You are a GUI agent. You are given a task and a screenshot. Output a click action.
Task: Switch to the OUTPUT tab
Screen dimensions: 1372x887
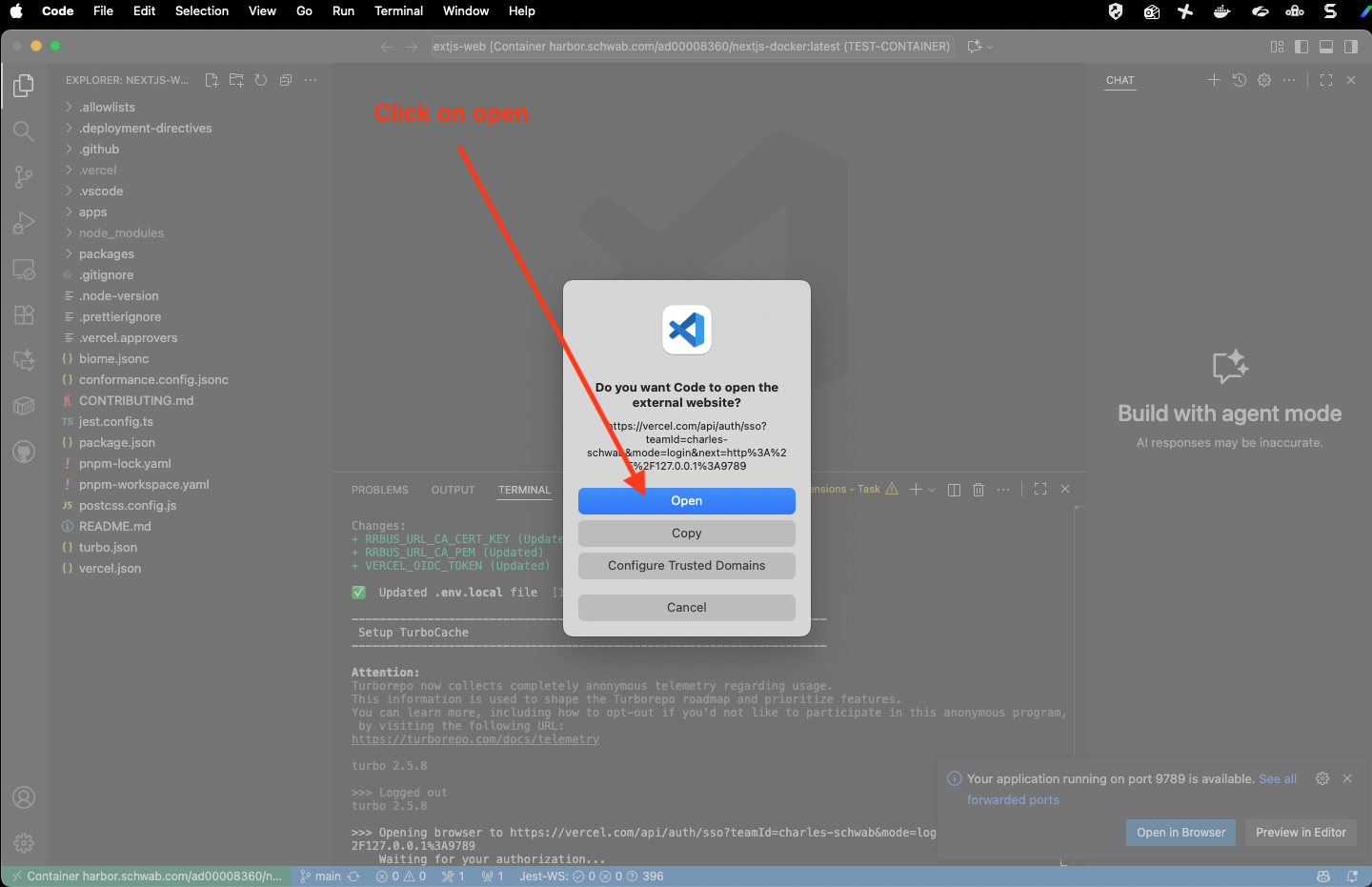pos(453,489)
